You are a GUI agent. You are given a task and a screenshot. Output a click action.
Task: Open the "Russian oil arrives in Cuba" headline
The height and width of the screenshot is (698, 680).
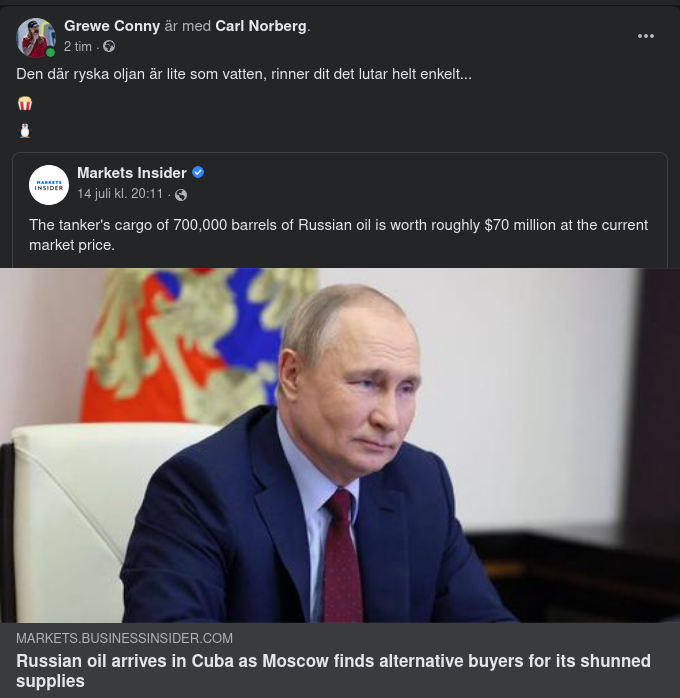pyautogui.click(x=333, y=670)
